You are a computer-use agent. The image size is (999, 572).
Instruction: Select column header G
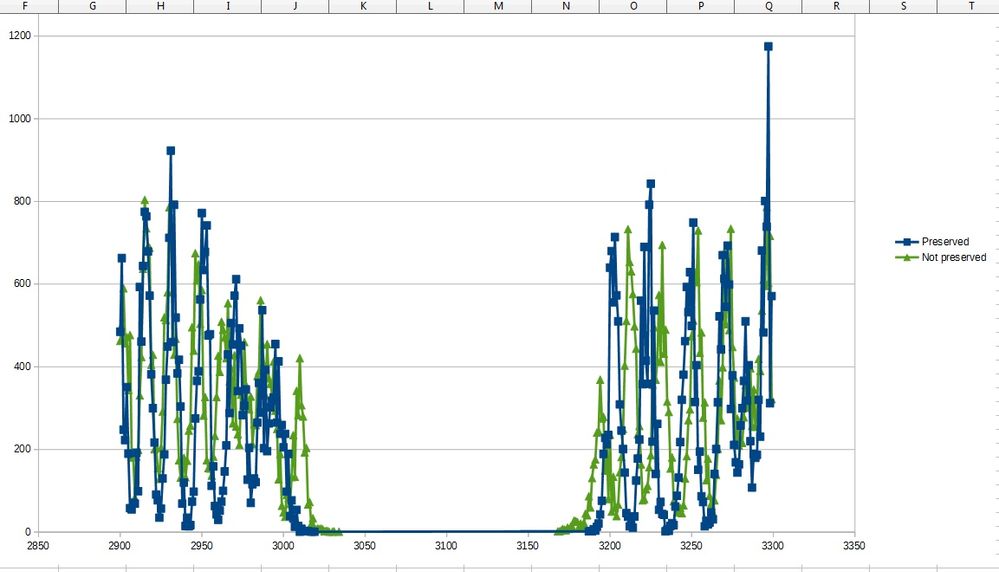coord(92,6)
